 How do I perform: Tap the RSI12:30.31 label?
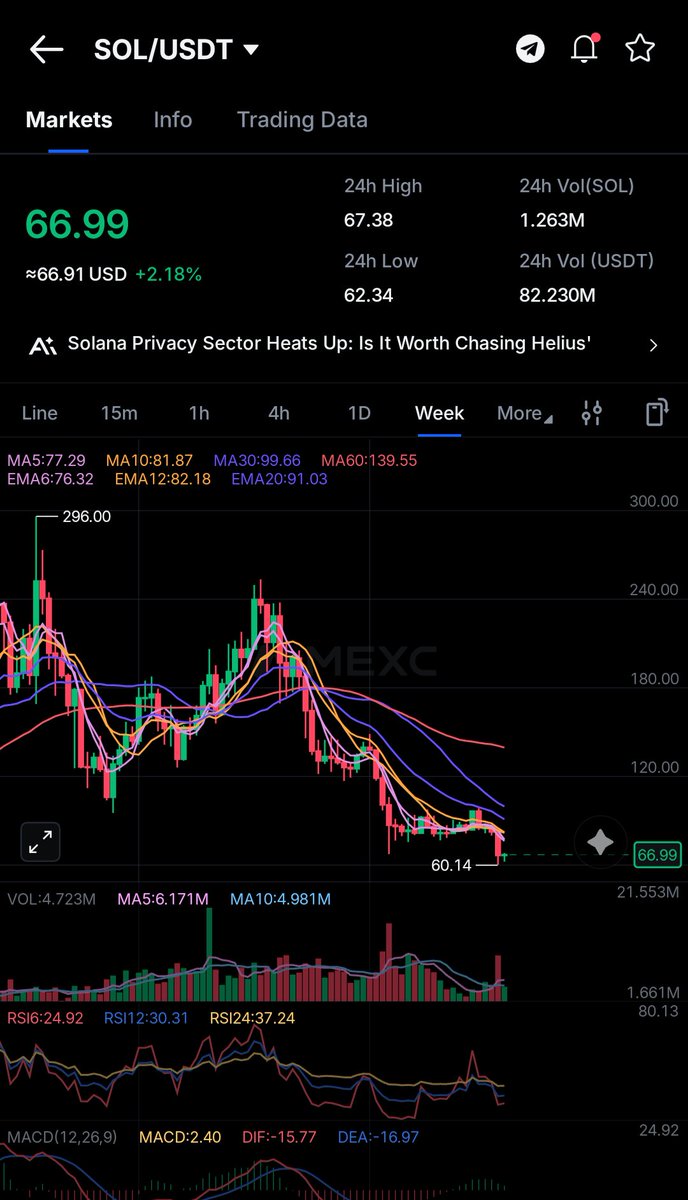[146, 1018]
